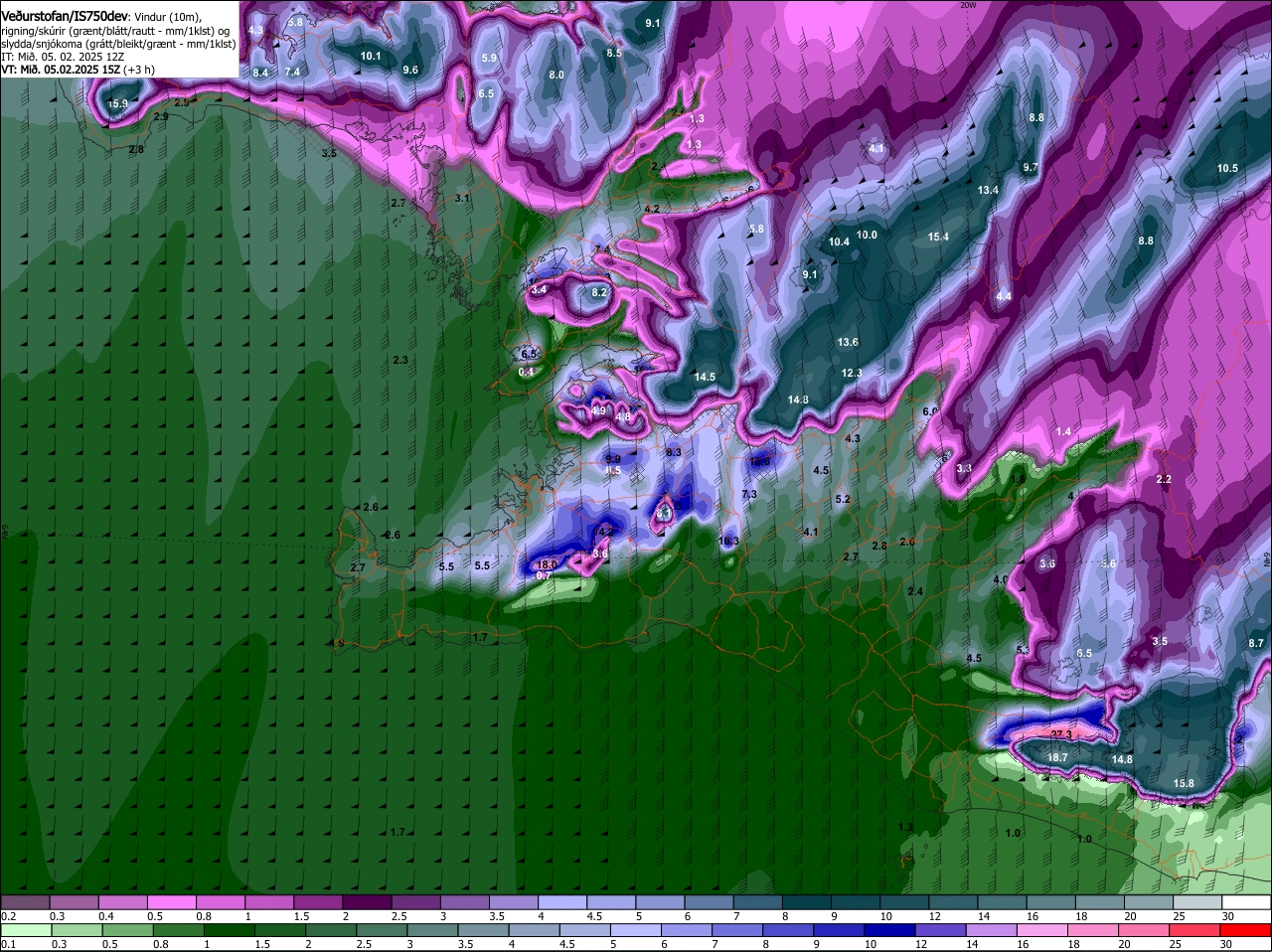Click the 15.9 value in the top-left corner
Viewport: 1272px width, 952px height.
coord(117,103)
